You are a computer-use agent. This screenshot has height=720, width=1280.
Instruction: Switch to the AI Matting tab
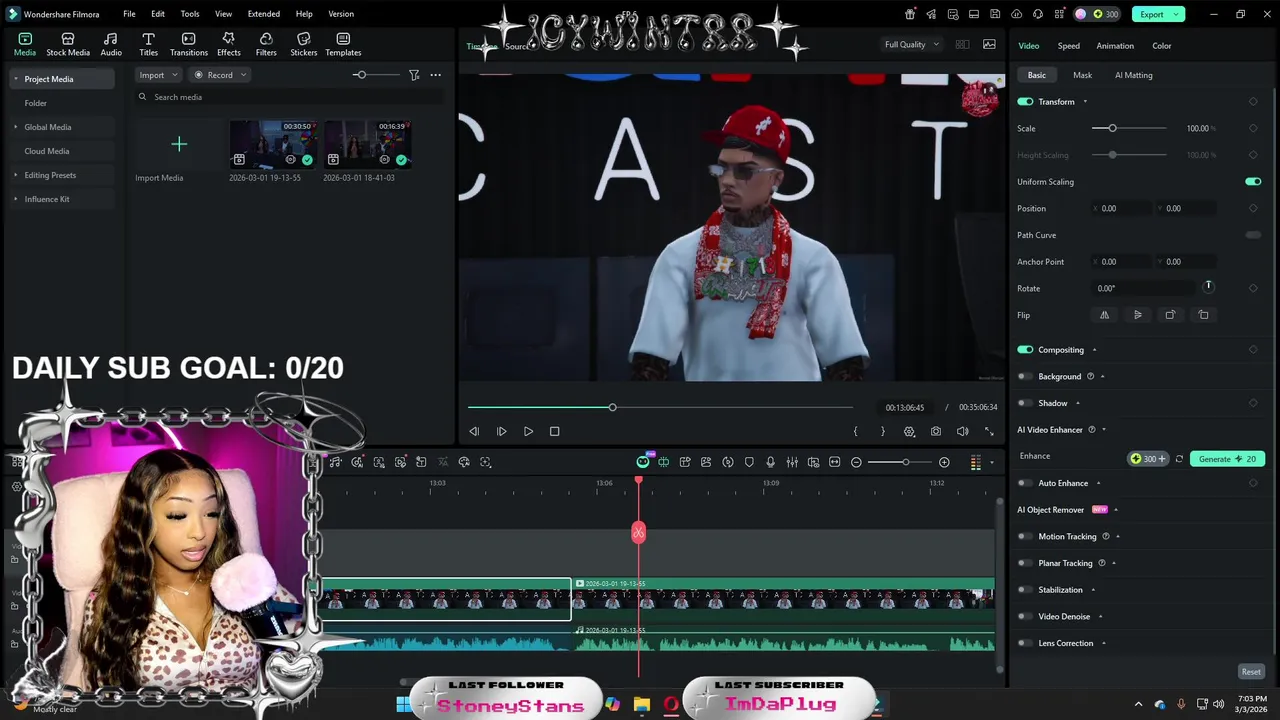pyautogui.click(x=1133, y=75)
